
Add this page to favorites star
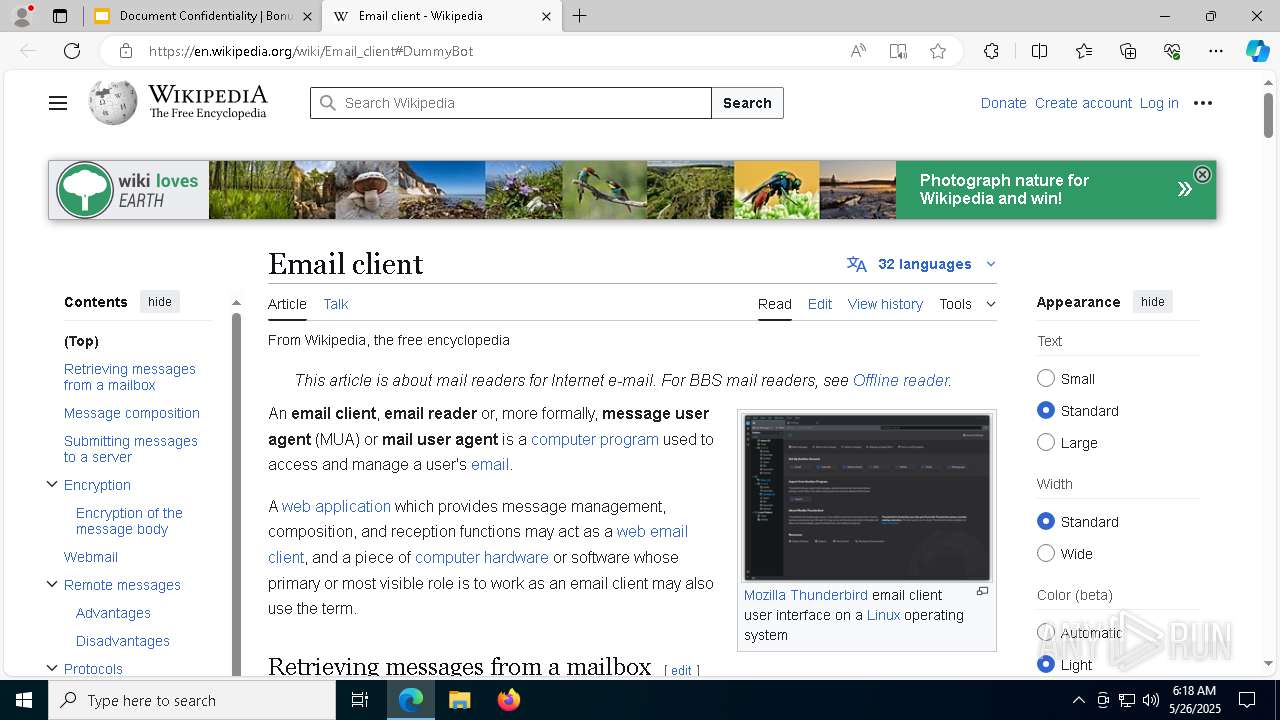click(x=938, y=51)
